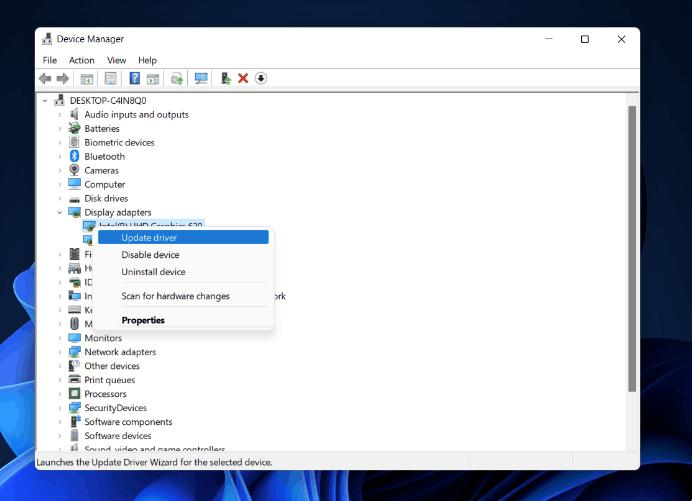
Task: Expand the Processors category
Action: (x=60, y=394)
